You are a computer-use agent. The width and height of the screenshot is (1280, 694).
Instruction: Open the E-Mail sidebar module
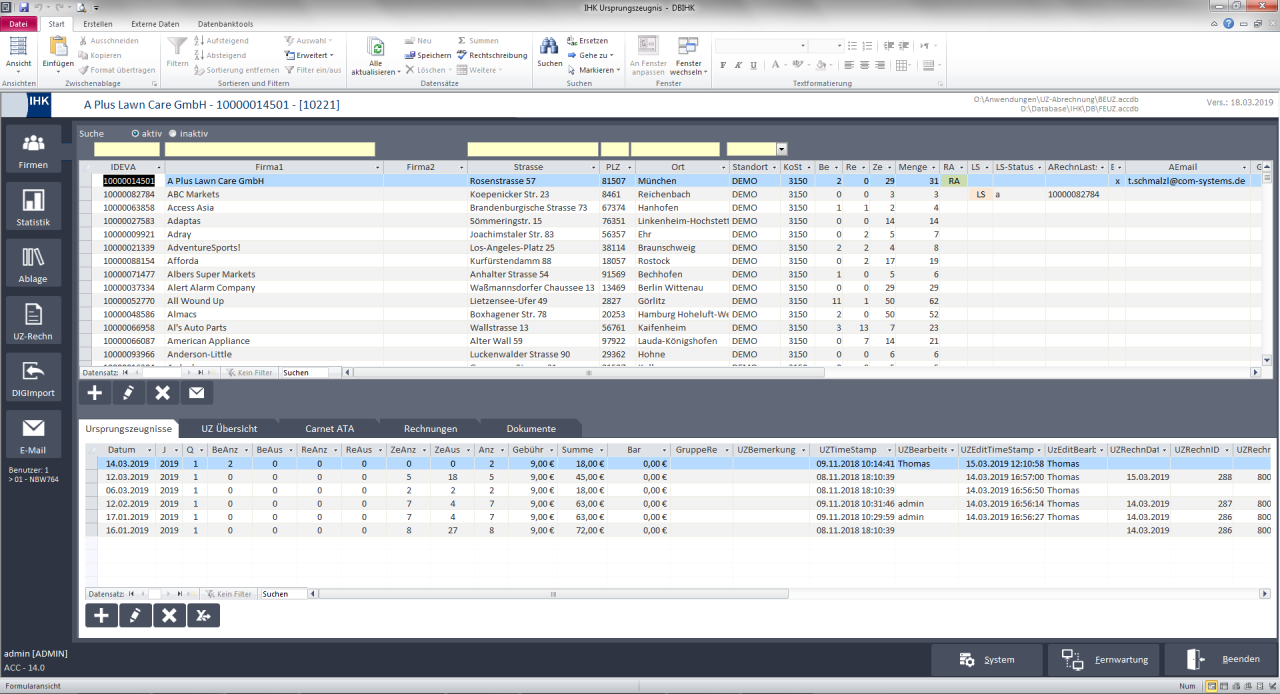(x=34, y=435)
